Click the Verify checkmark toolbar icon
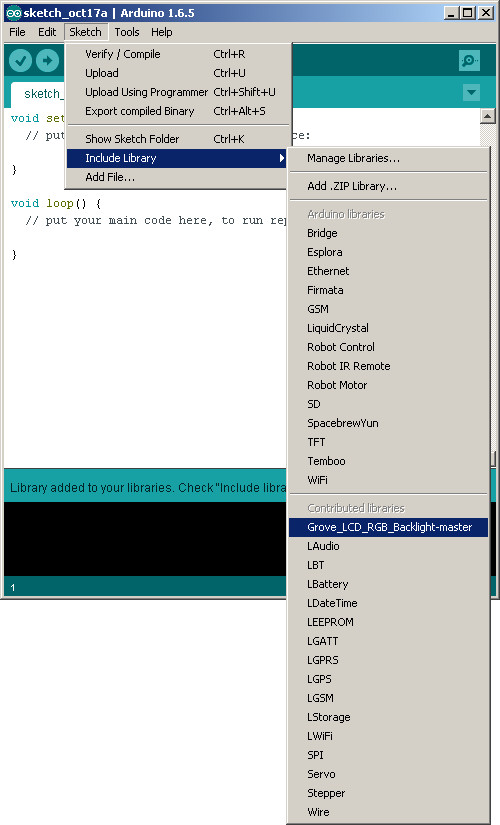500x825 pixels. [x=21, y=61]
